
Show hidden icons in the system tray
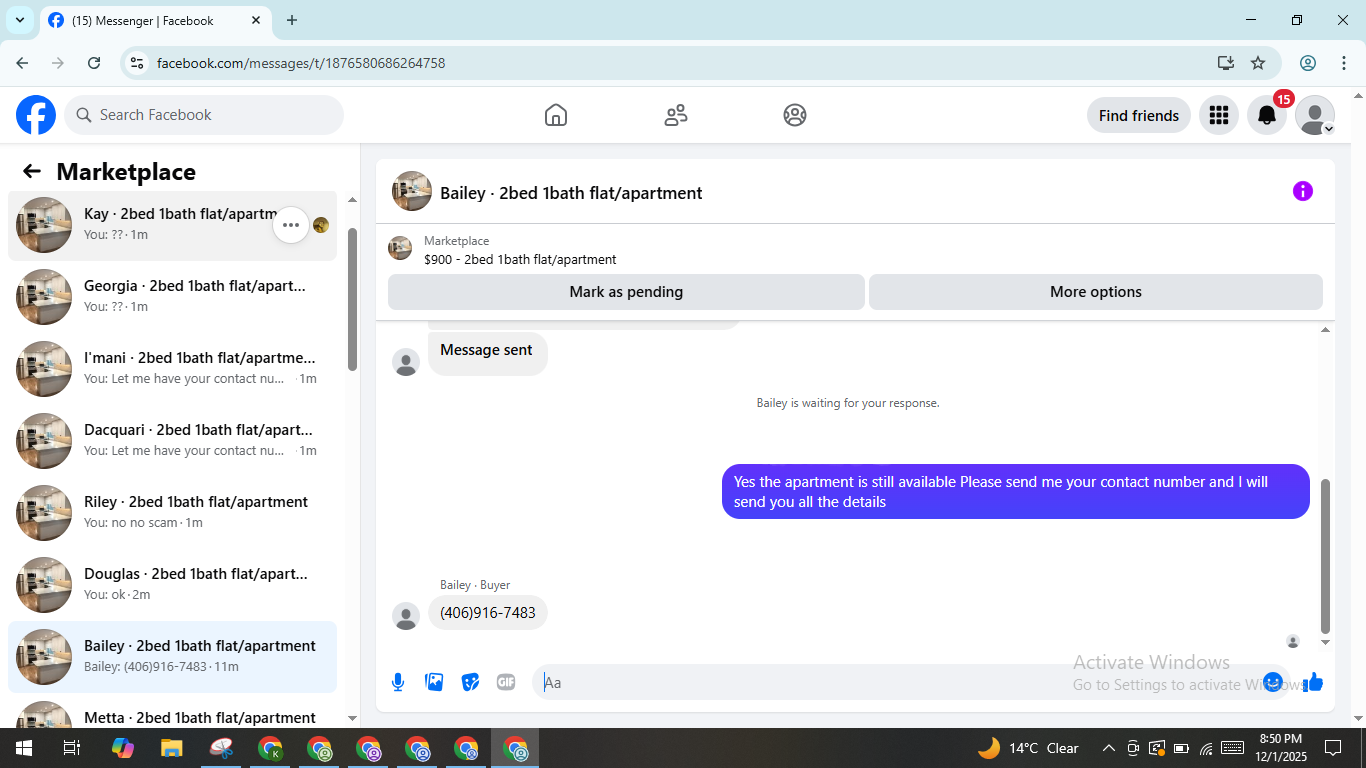pos(1108,748)
